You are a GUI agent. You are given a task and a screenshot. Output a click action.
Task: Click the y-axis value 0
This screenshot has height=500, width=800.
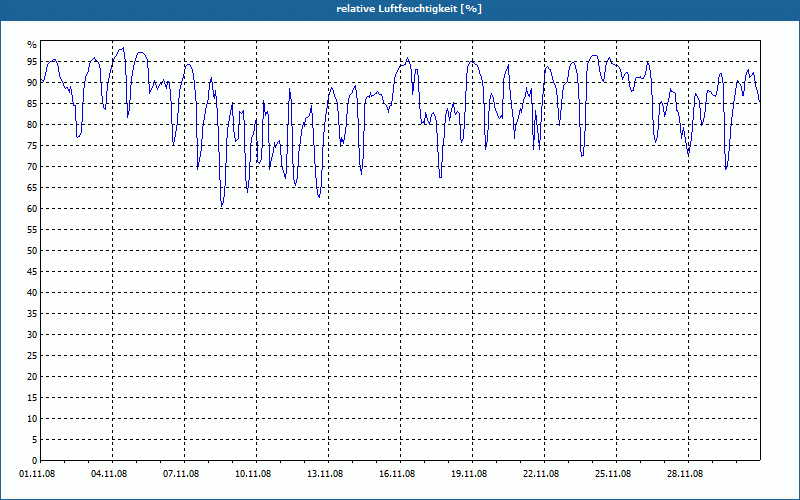[35, 461]
